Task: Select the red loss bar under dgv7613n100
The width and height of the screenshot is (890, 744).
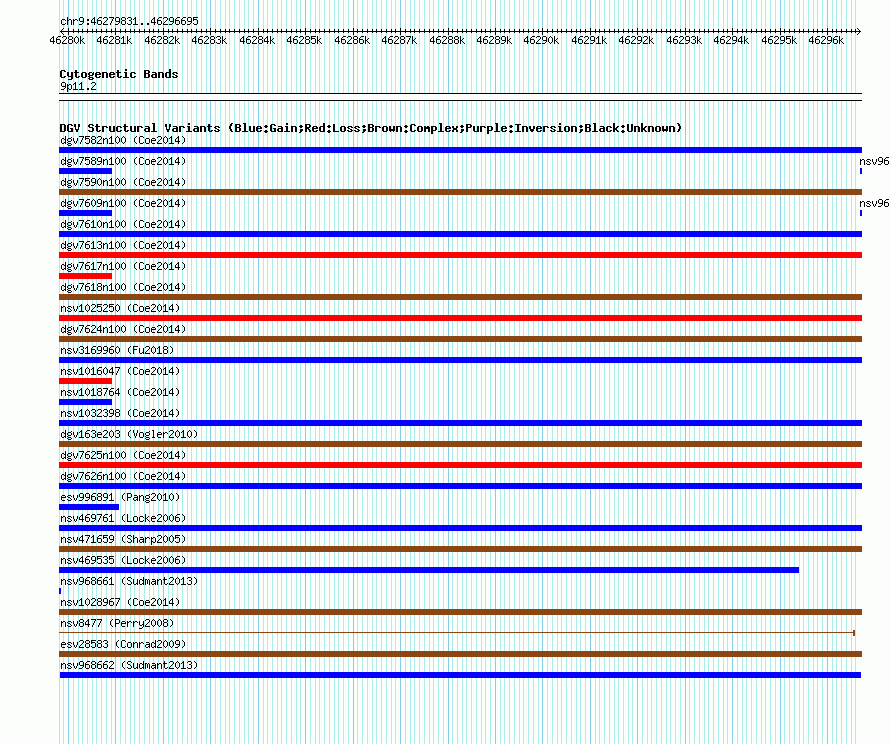Action: 460,255
